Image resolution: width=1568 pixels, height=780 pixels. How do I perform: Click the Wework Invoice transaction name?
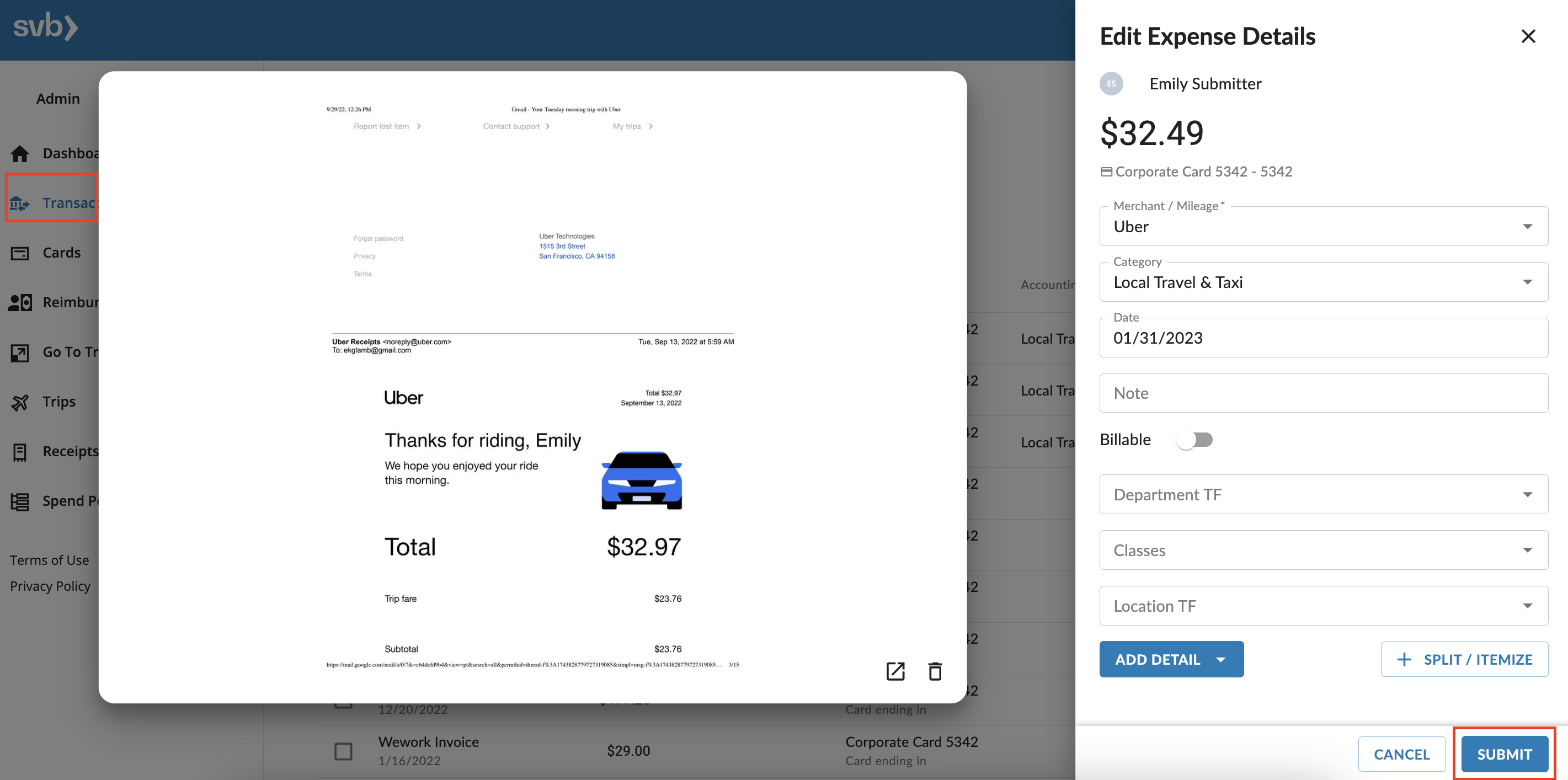click(x=428, y=742)
